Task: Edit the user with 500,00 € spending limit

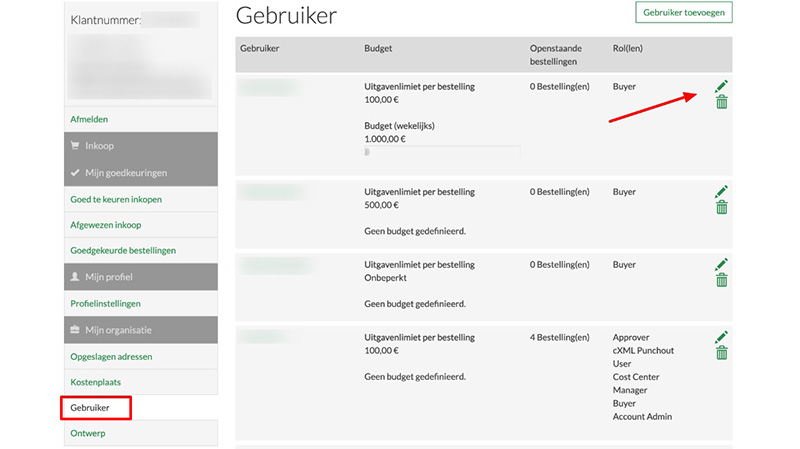Action: (721, 192)
